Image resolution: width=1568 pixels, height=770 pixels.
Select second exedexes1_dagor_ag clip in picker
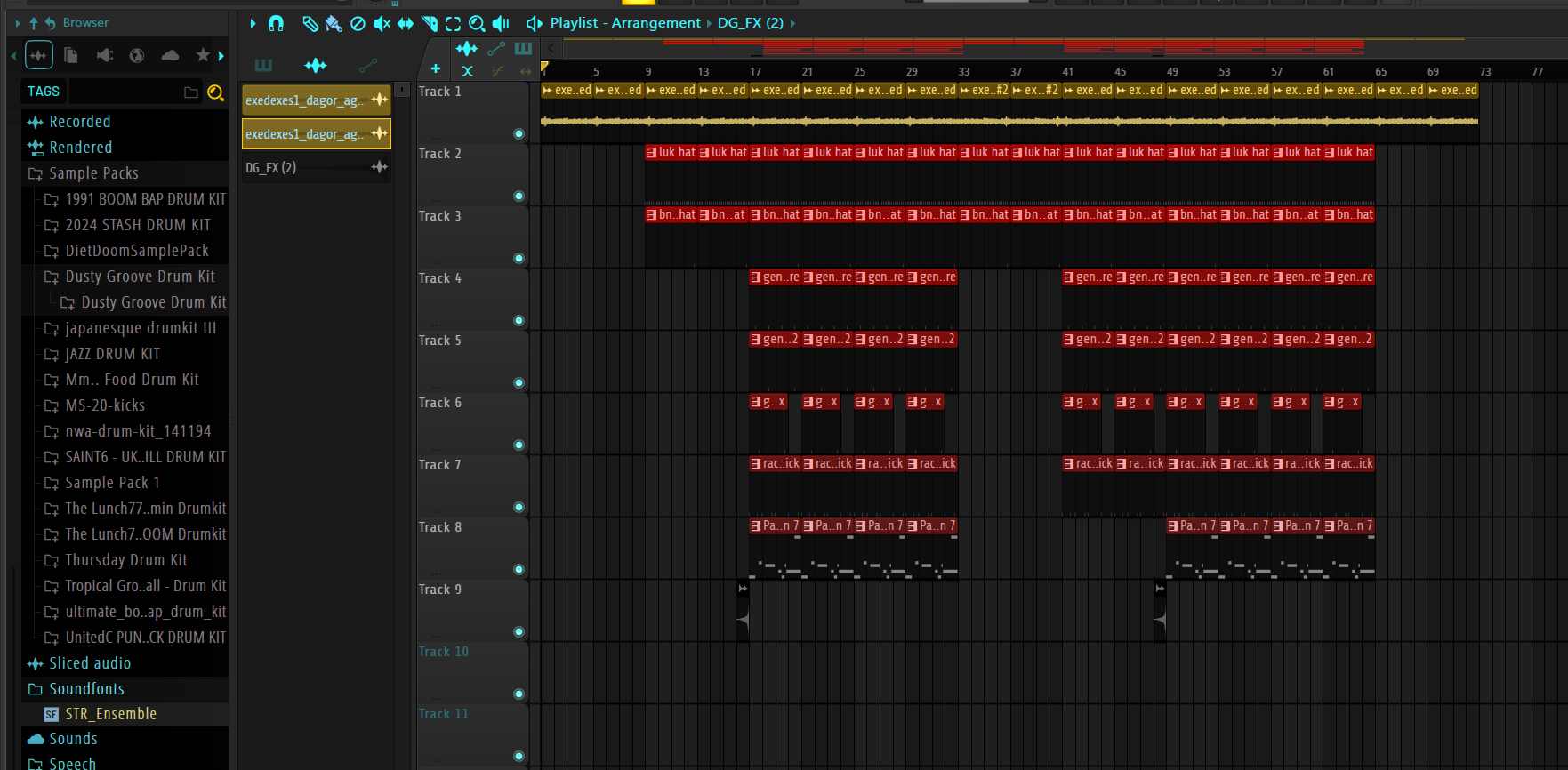(x=317, y=134)
